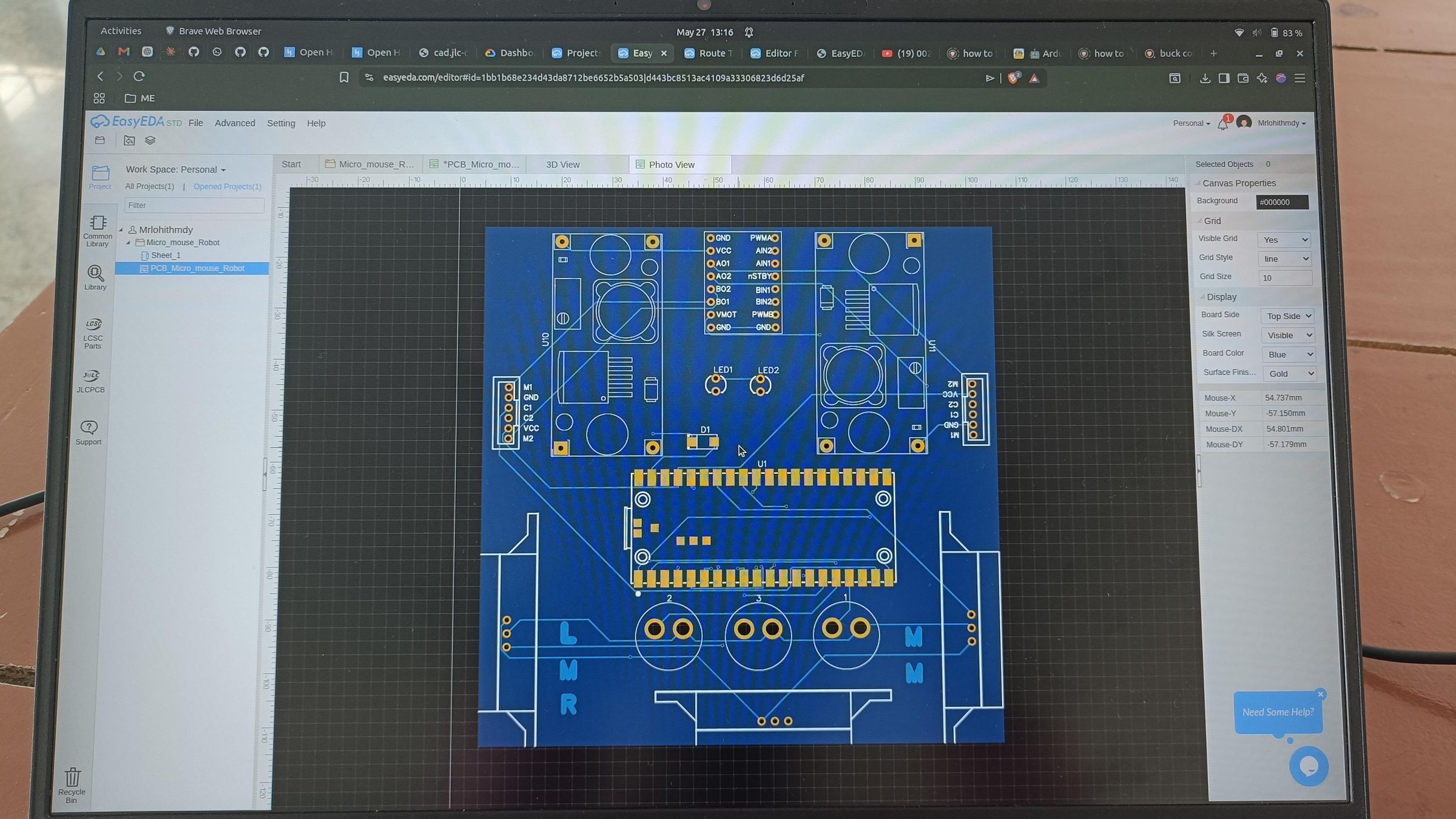The height and width of the screenshot is (819, 1456).
Task: Open the JLCPCB sidebar icon
Action: click(91, 382)
